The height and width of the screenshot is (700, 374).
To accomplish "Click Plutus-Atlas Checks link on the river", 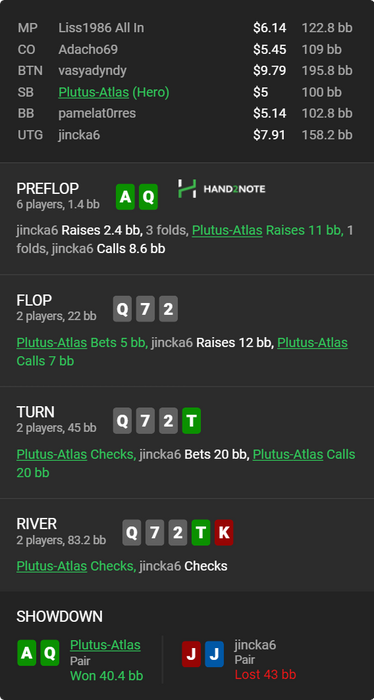I will pos(52,567).
